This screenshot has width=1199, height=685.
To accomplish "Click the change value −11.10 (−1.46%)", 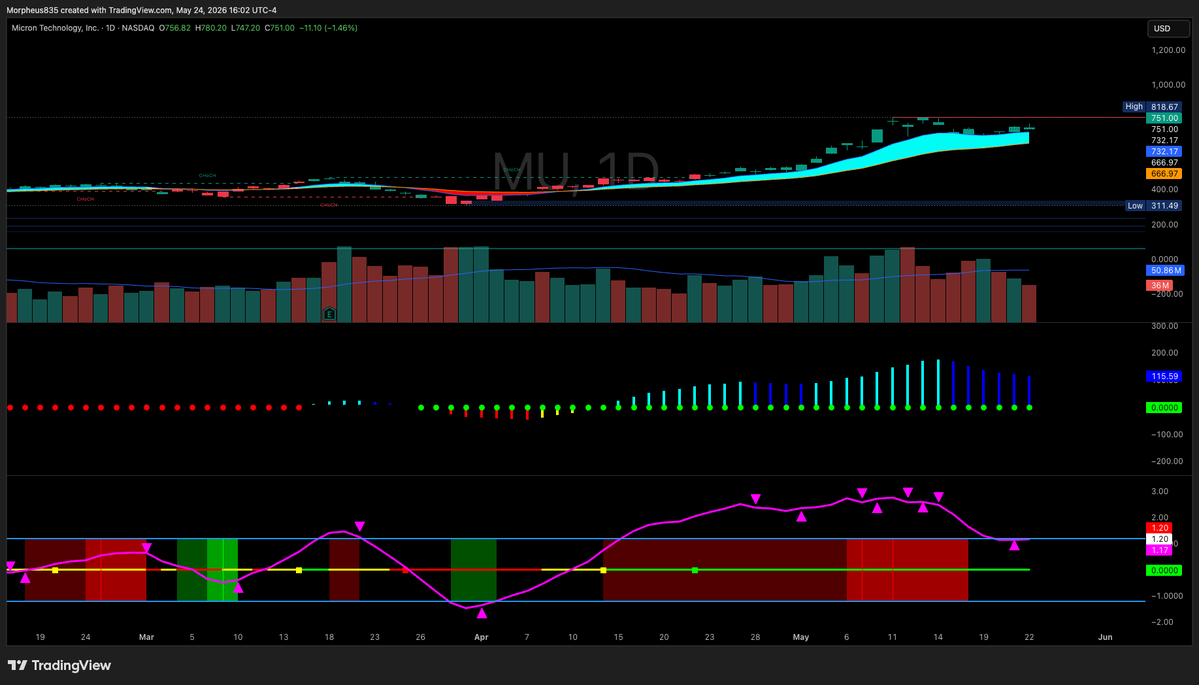I will click(328, 28).
